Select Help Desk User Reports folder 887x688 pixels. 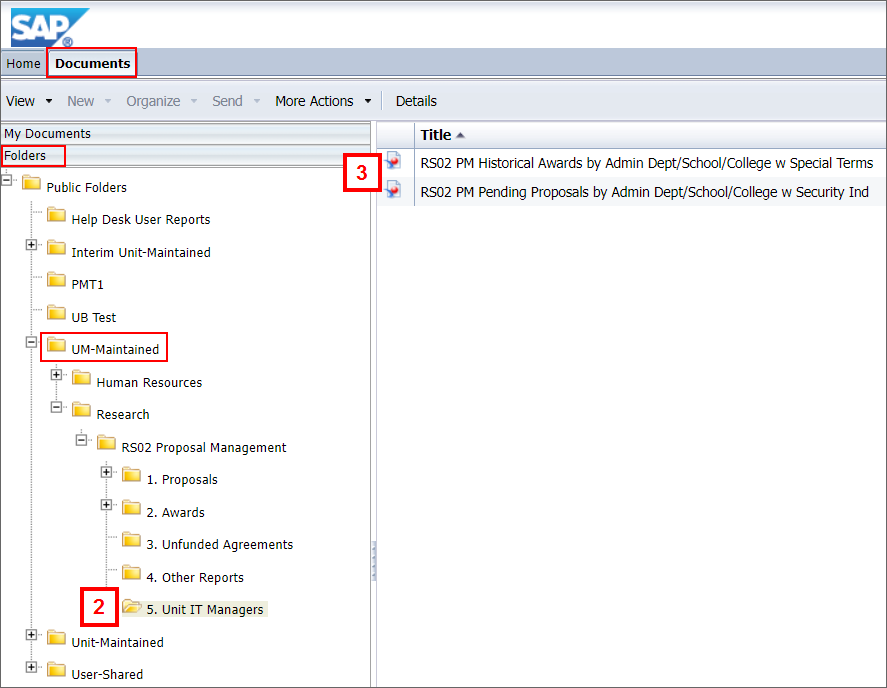point(141,220)
